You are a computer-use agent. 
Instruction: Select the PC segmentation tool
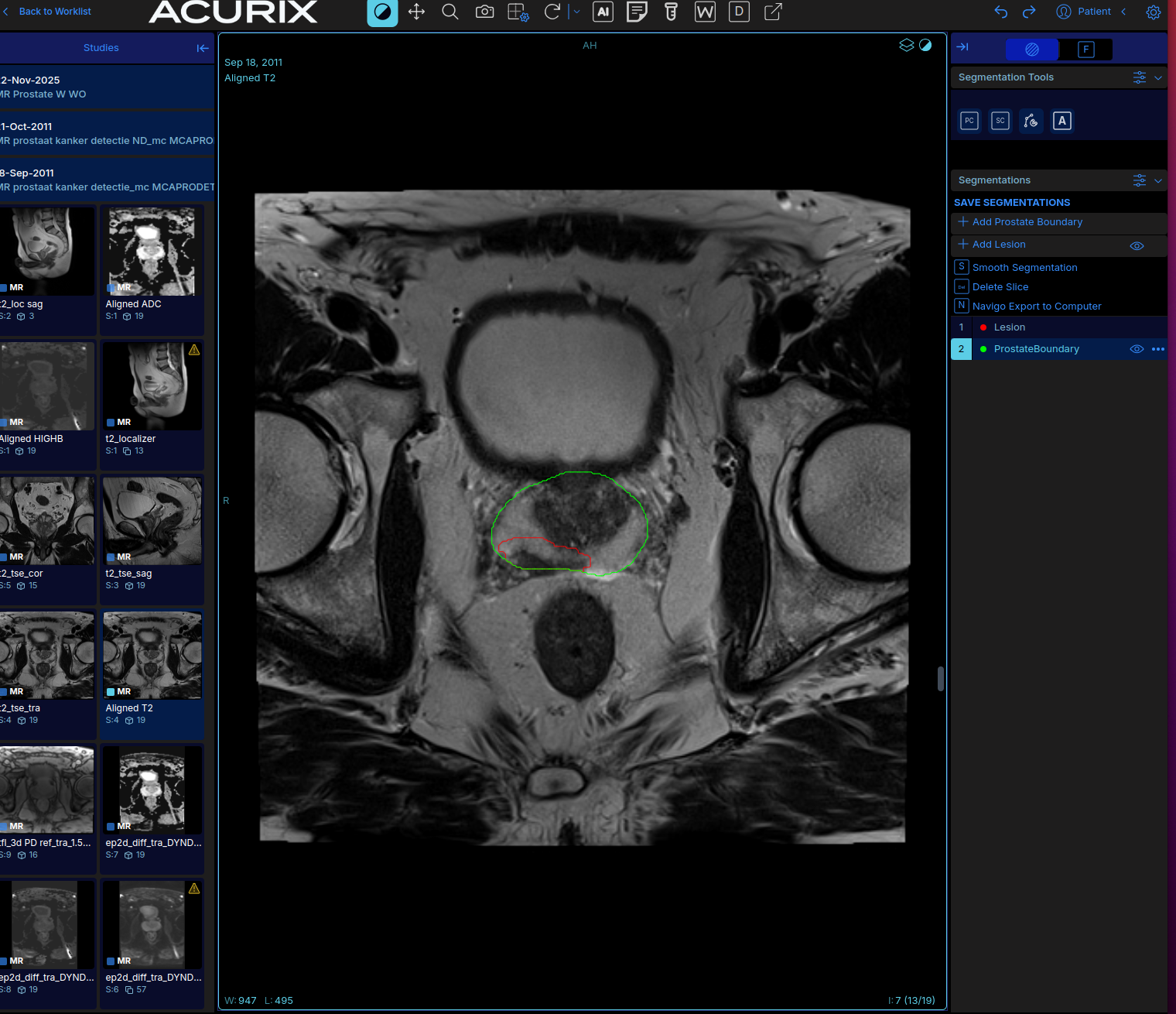point(969,121)
